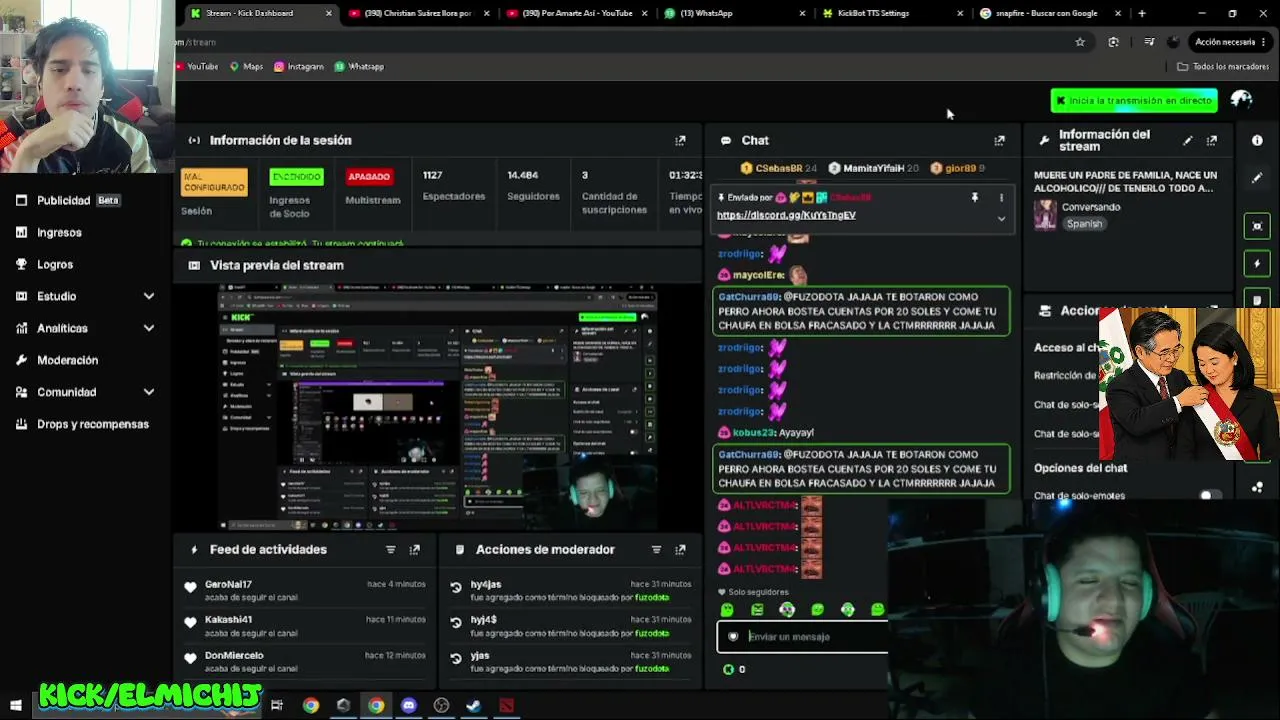This screenshot has height=720, width=1280.
Task: Pop out the Feed de actividades panel
Action: tap(415, 549)
